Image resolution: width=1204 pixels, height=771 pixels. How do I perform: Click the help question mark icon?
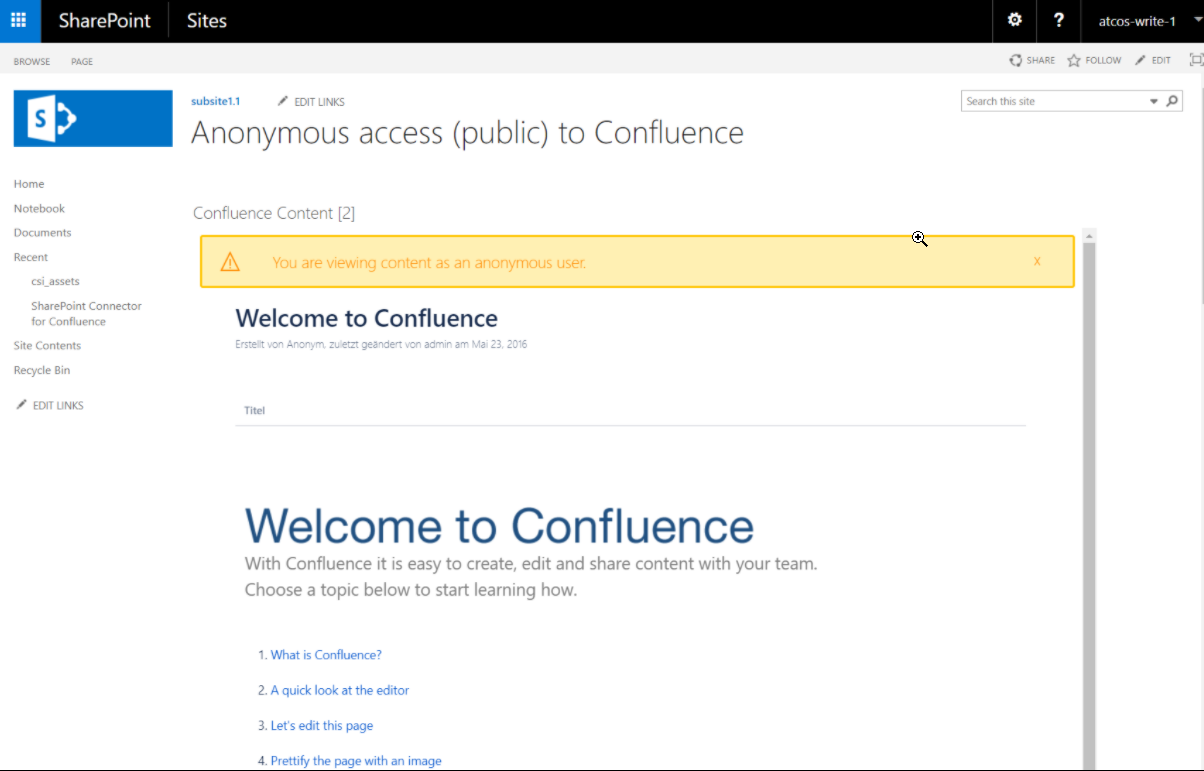[1059, 20]
